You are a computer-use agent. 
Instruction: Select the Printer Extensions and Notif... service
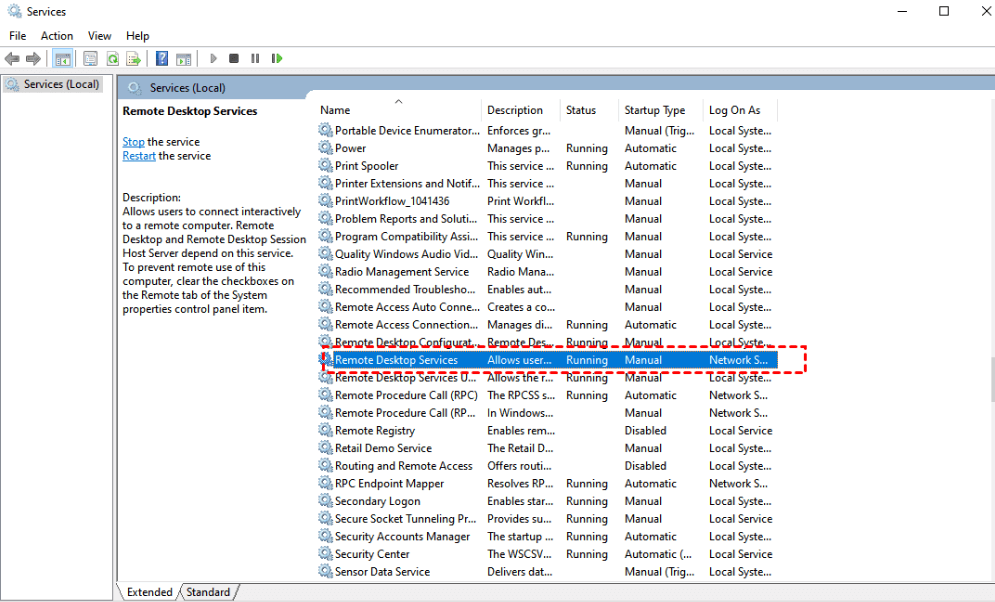click(407, 183)
